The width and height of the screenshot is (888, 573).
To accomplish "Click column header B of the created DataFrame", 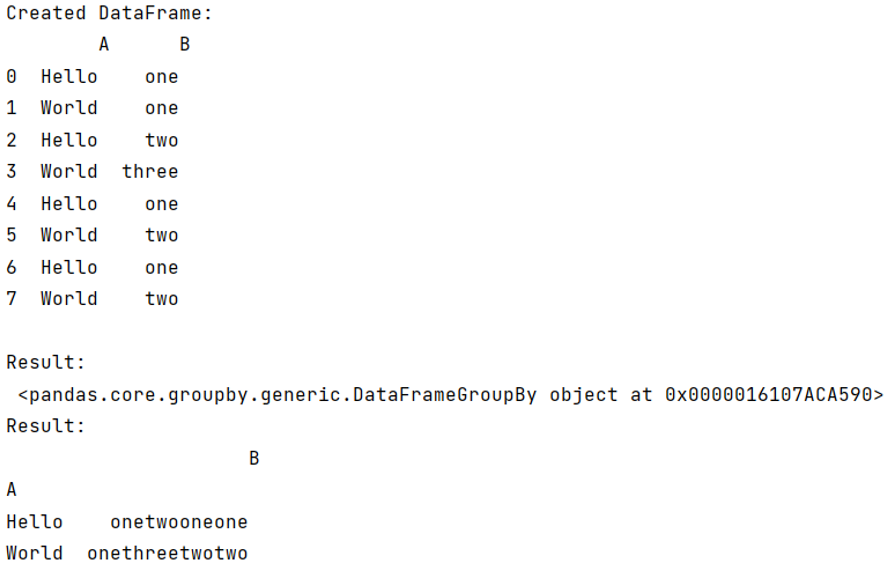I will pyautogui.click(x=184, y=45).
